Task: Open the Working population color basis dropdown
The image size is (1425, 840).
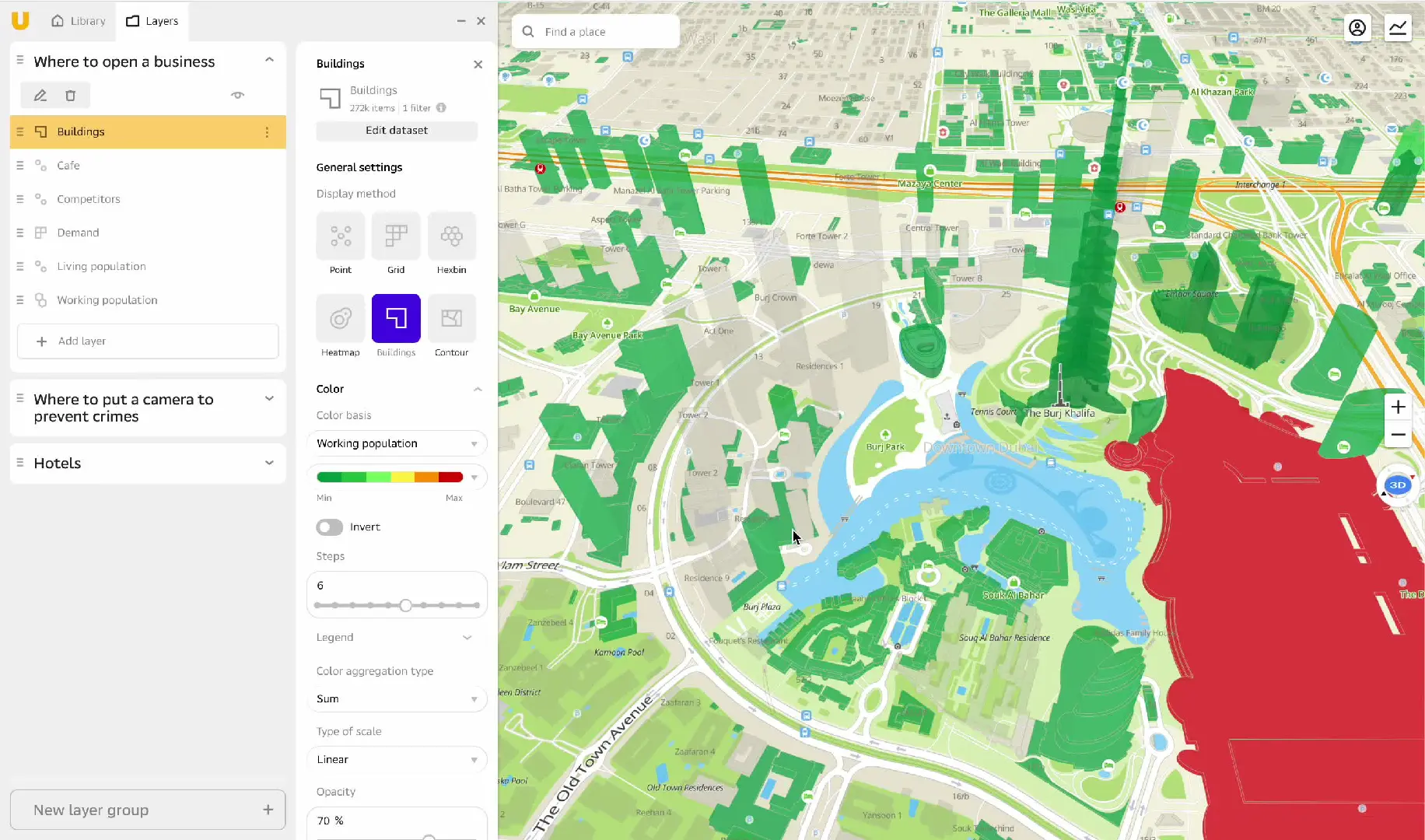Action: (397, 443)
